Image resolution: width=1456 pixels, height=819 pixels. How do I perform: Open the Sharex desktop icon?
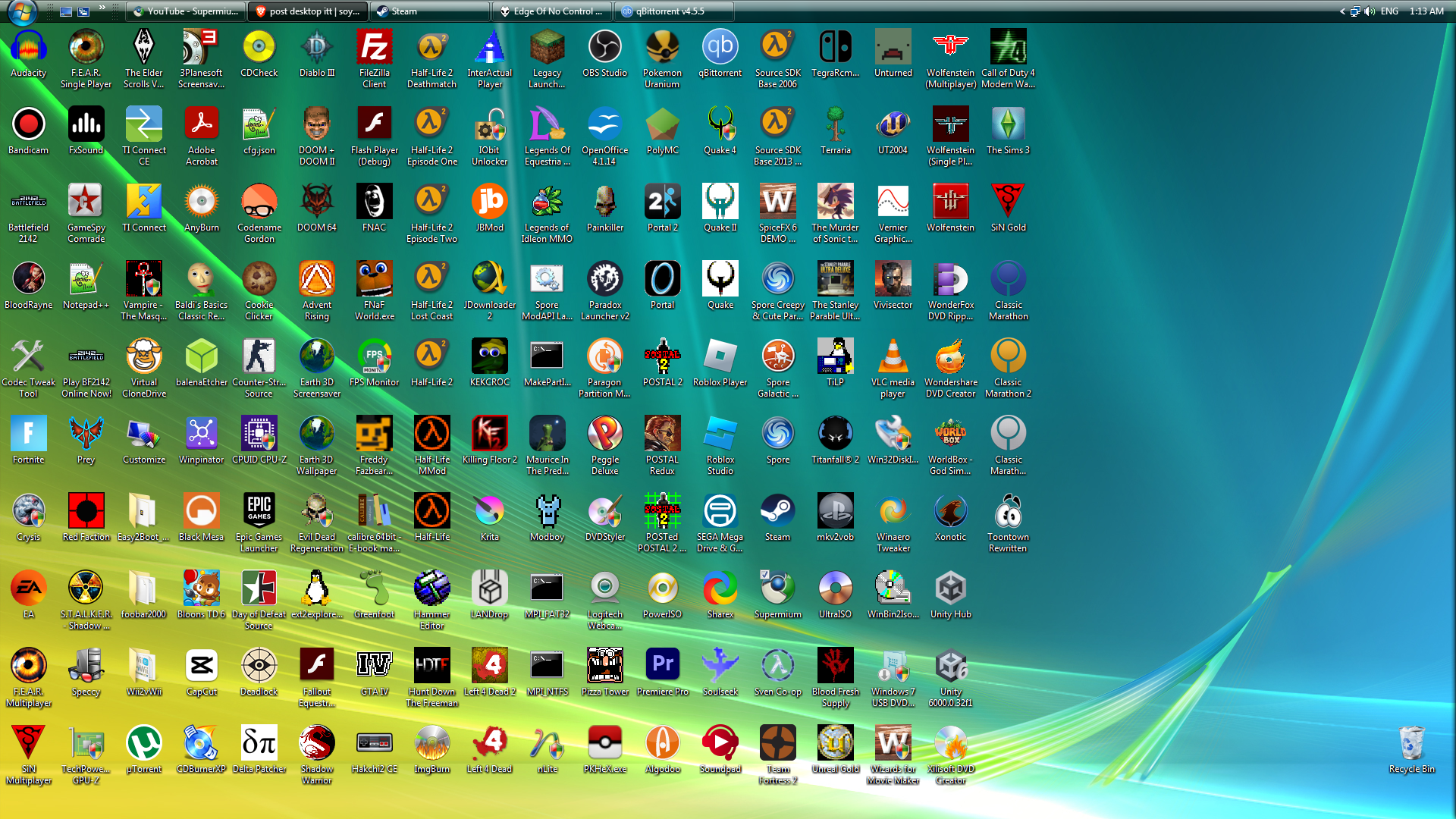[x=720, y=596]
